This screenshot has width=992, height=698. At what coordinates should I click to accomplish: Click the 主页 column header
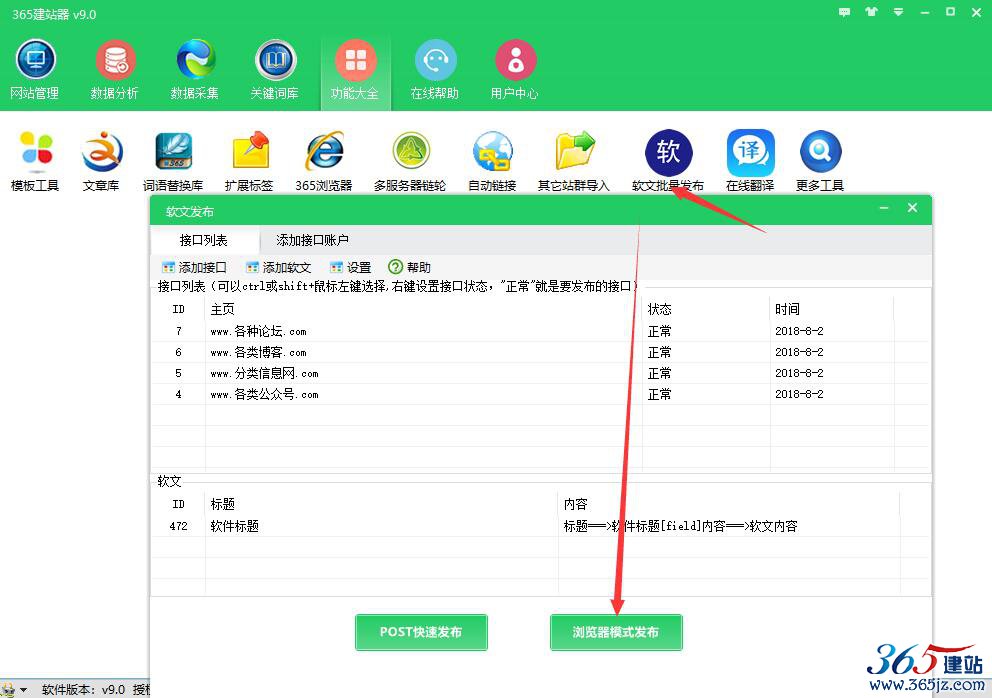(x=223, y=309)
